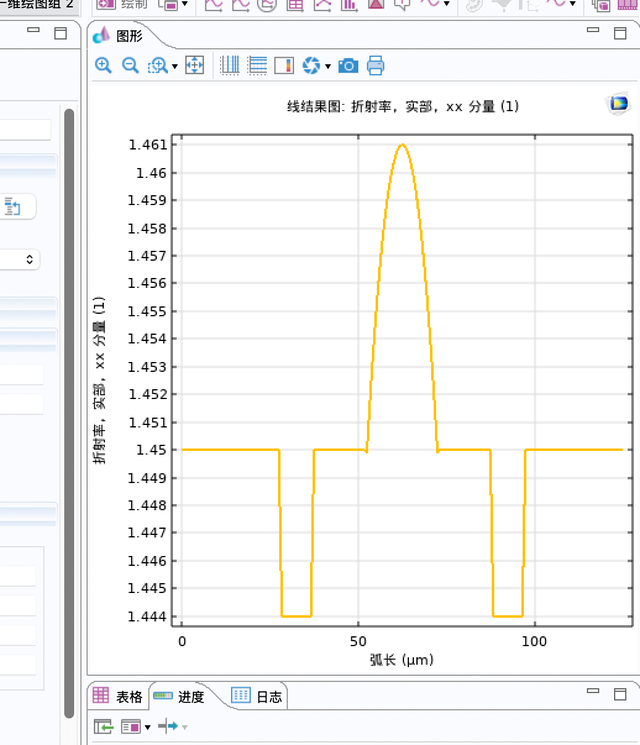Click the magenta panel layout icon
Screen dimensions: 640x745
pos(131,726)
